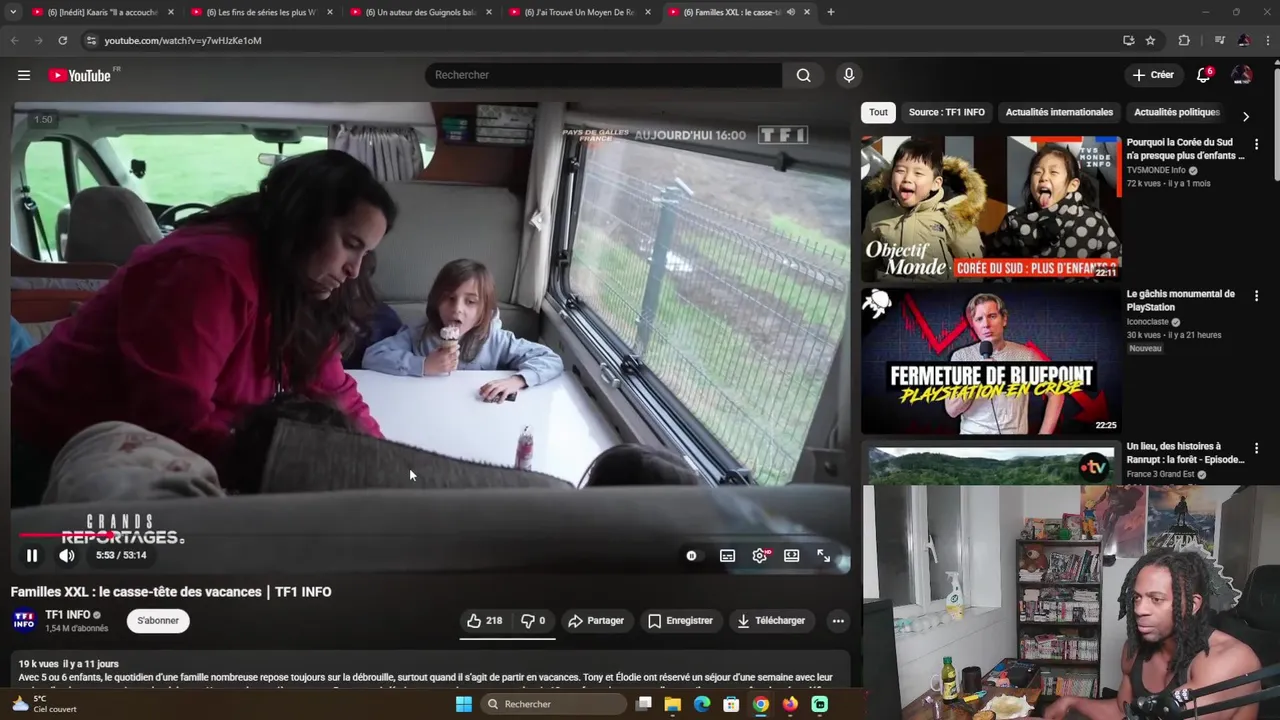Click the Pourquoi la Corée du Sud title

pos(1186,149)
